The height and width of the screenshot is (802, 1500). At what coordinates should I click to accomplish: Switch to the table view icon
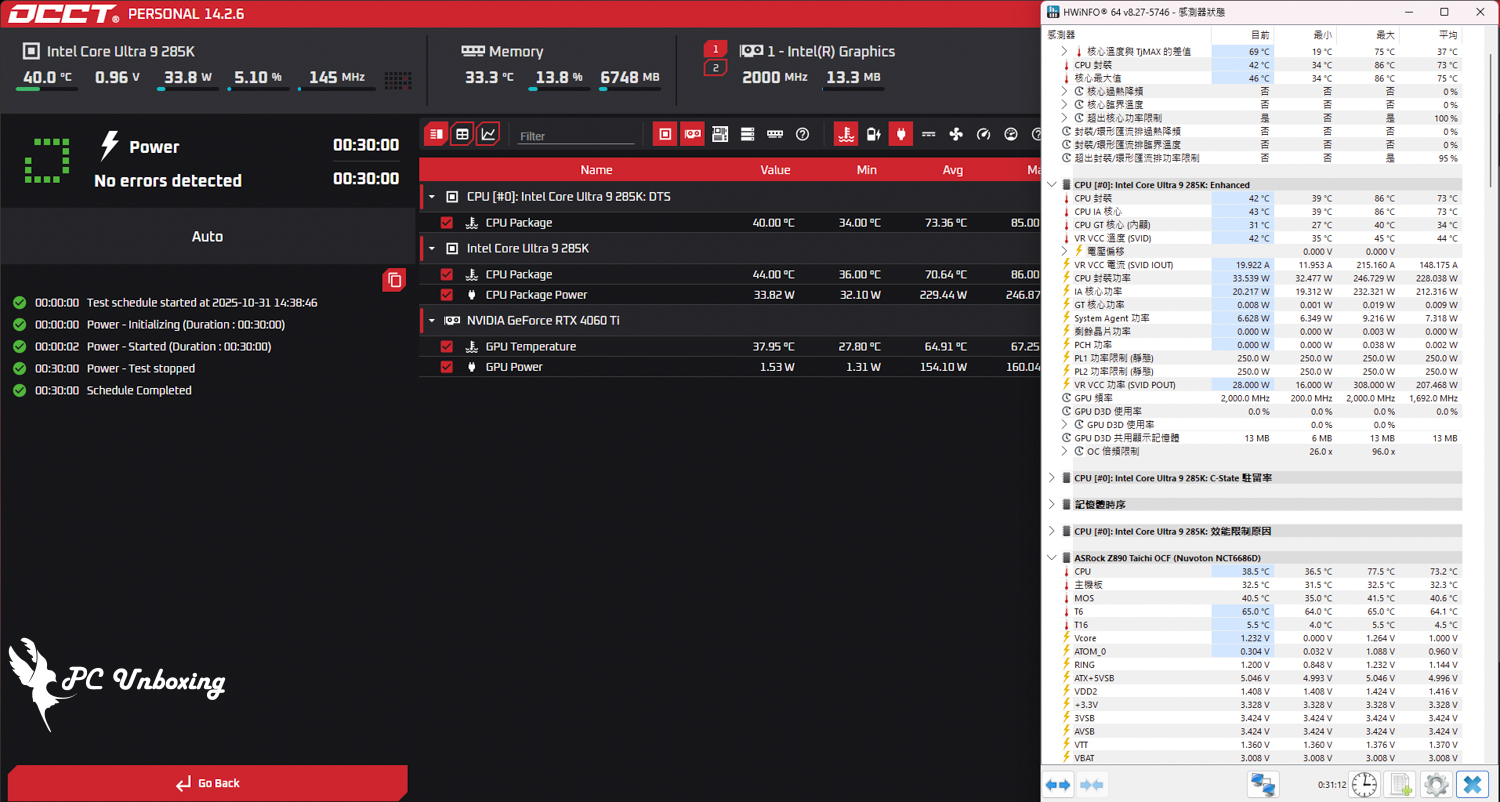coord(462,134)
